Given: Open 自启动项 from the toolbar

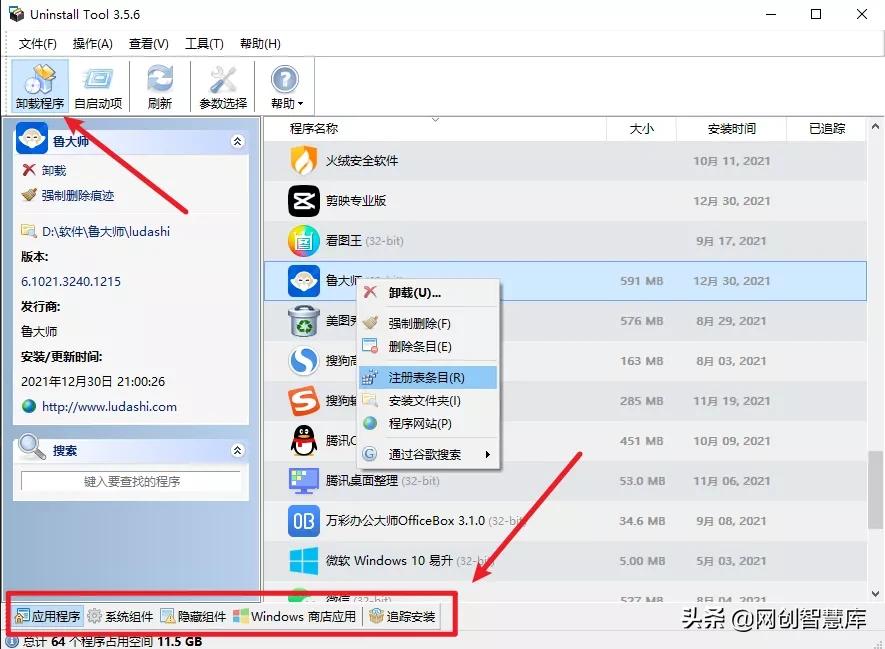Looking at the screenshot, I should [98, 85].
